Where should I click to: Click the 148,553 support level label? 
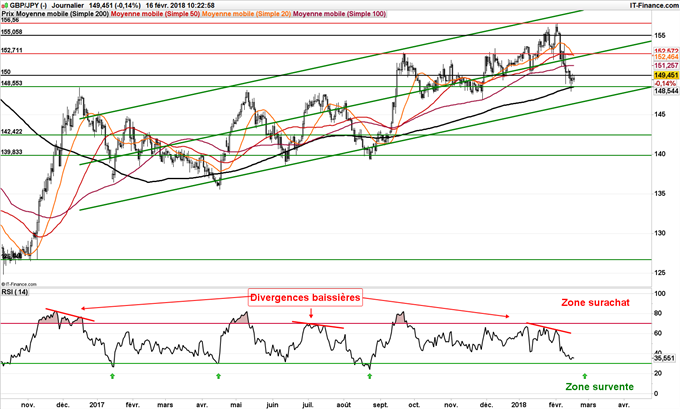12,83
